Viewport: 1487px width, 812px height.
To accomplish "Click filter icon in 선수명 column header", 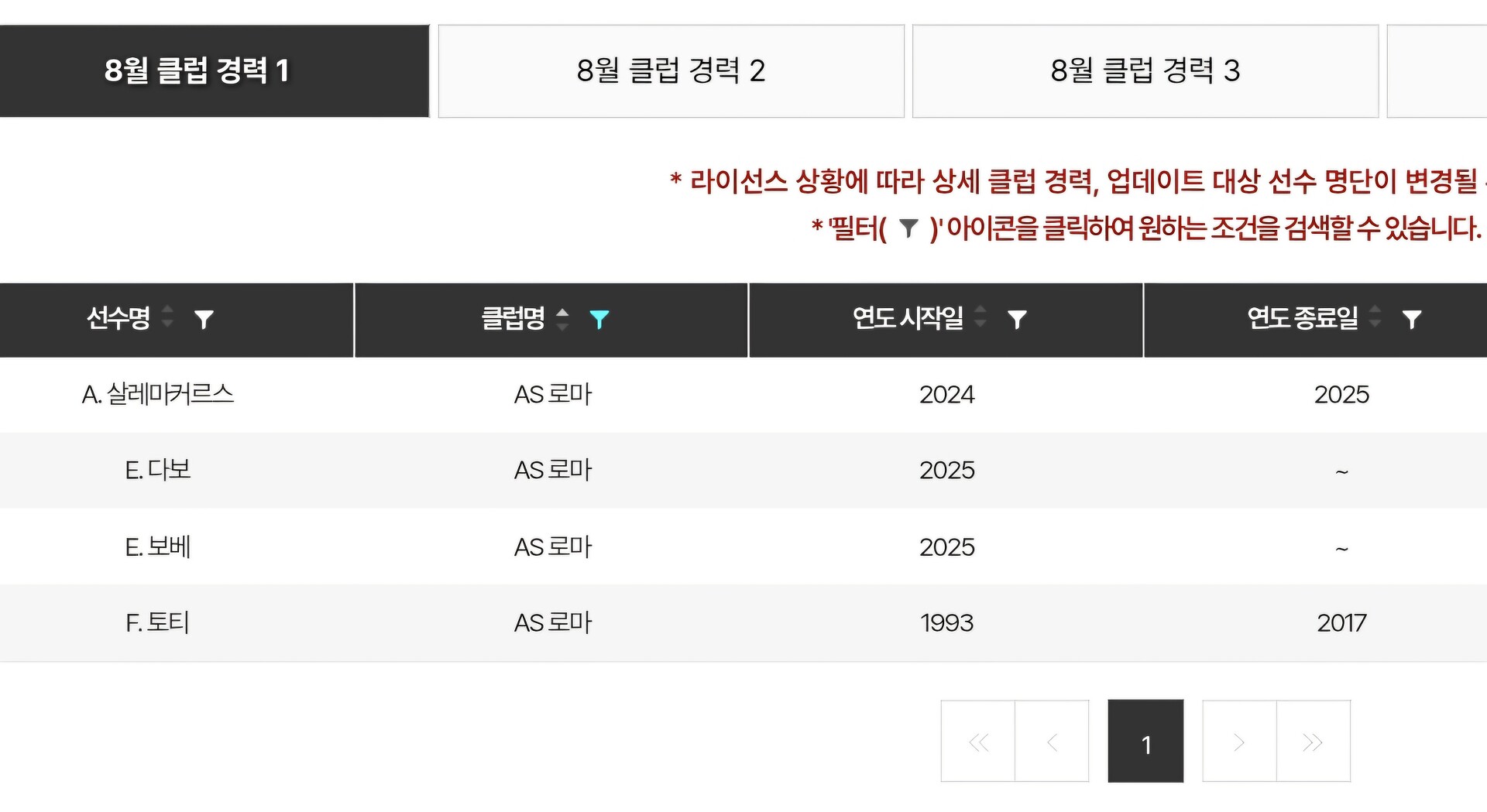I will pyautogui.click(x=204, y=320).
